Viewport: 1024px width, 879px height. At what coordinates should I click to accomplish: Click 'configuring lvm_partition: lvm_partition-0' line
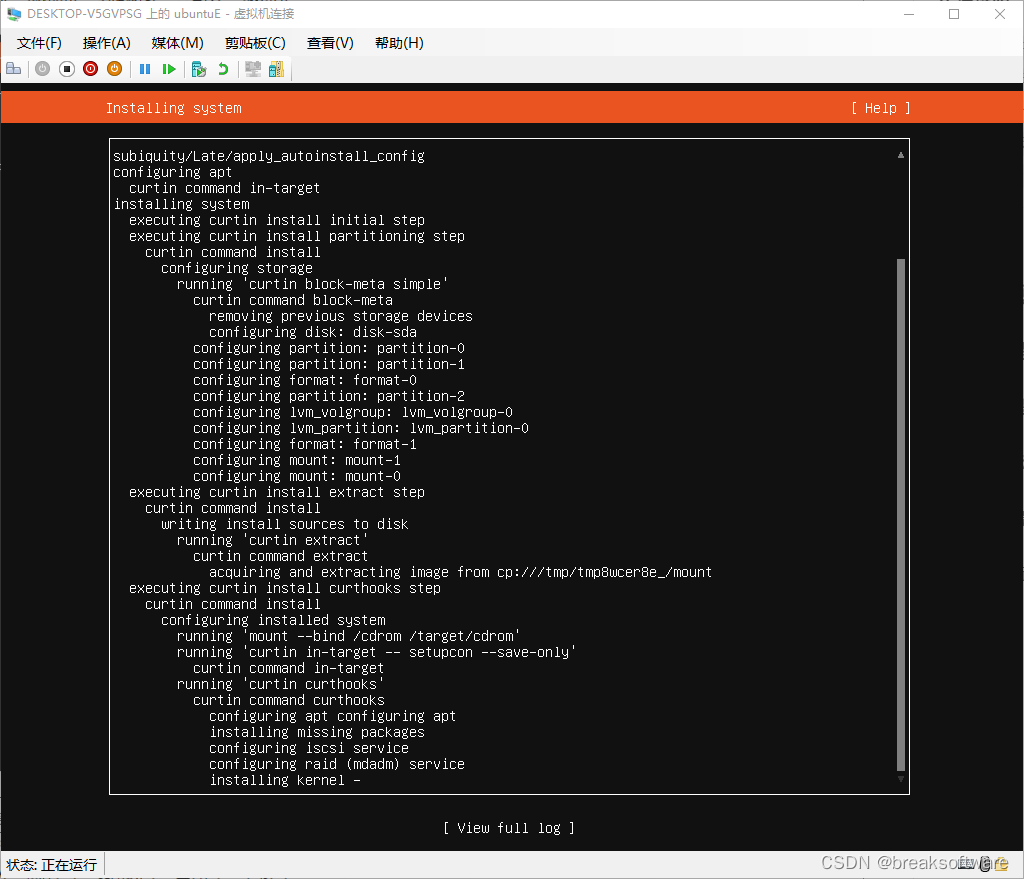pos(361,428)
